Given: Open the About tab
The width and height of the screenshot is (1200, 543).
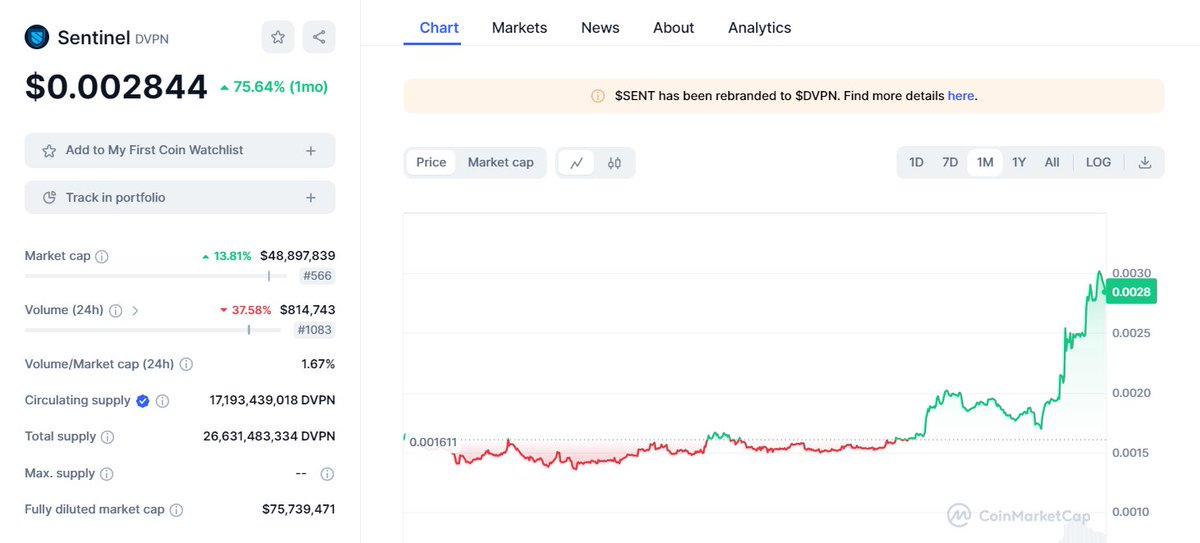Looking at the screenshot, I should point(673,27).
